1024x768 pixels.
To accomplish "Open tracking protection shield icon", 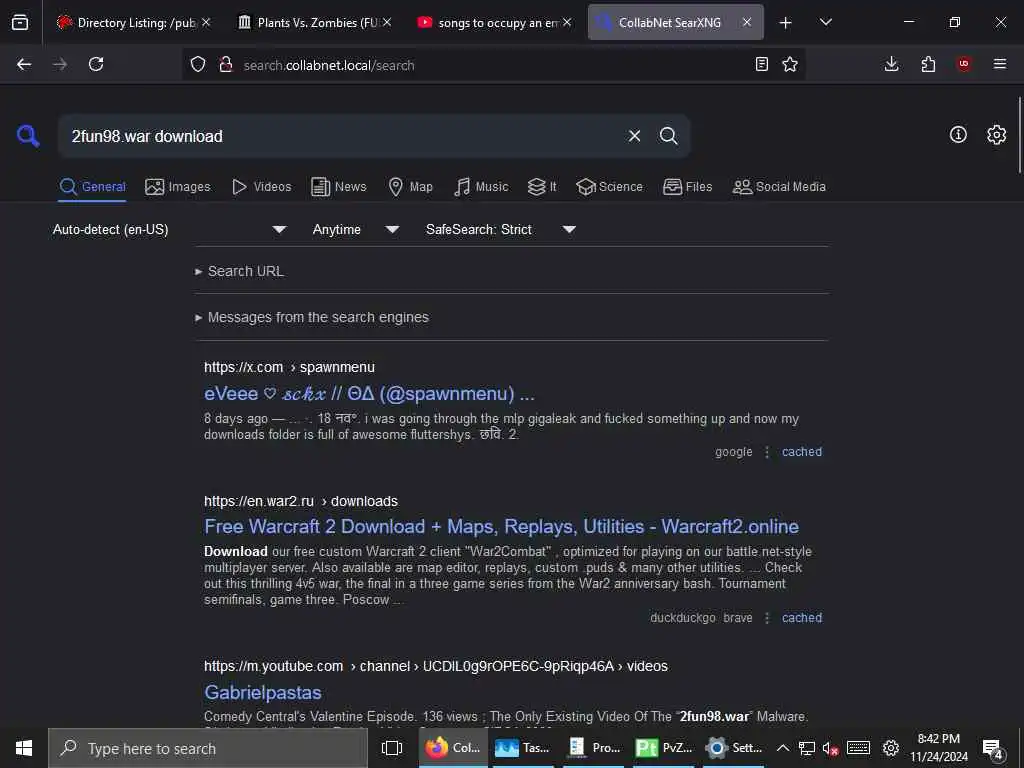I will 198,64.
